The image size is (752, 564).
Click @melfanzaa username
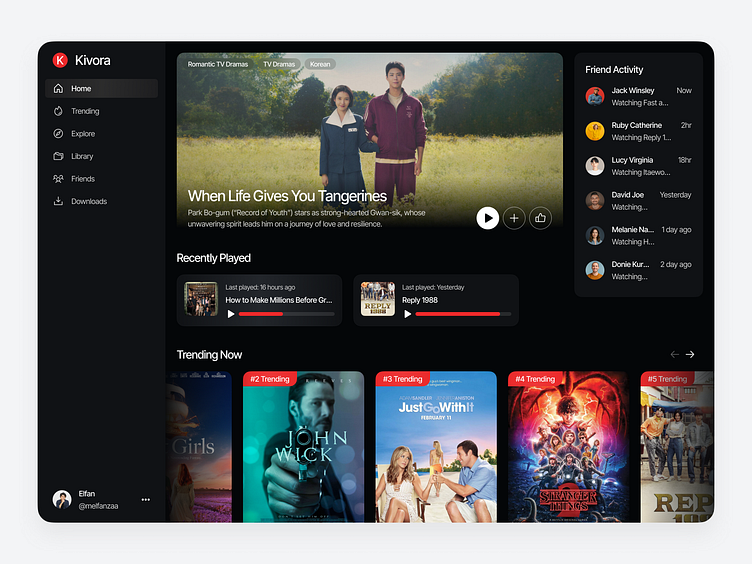coord(98,506)
